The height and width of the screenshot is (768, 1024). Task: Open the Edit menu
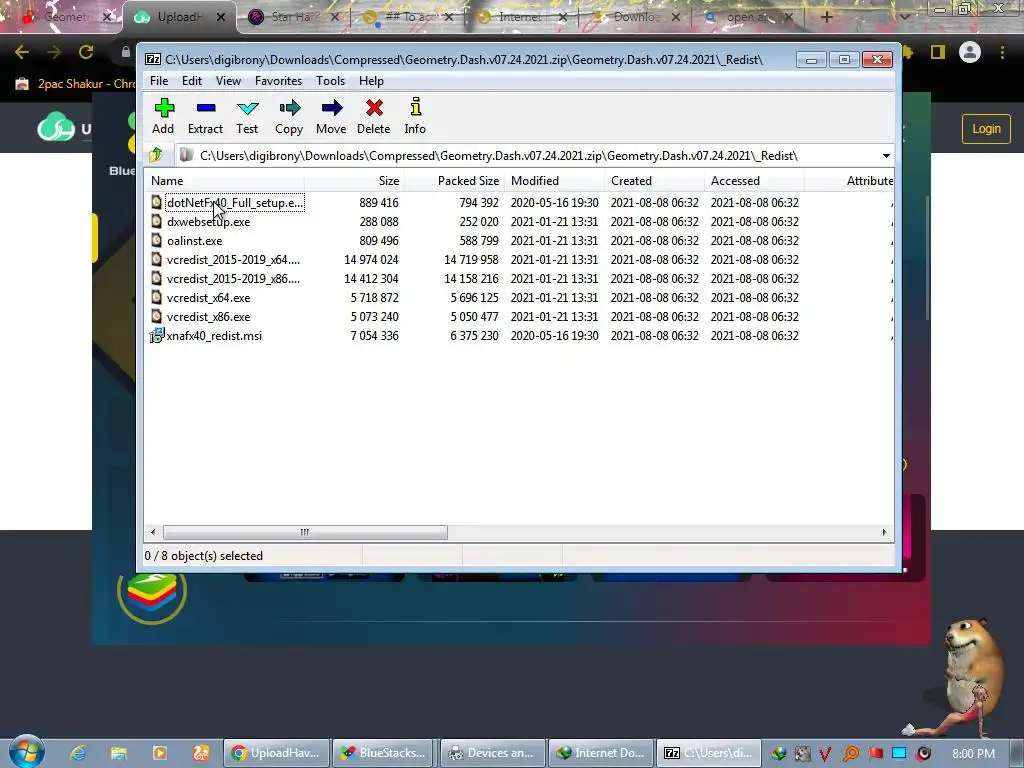click(x=191, y=81)
